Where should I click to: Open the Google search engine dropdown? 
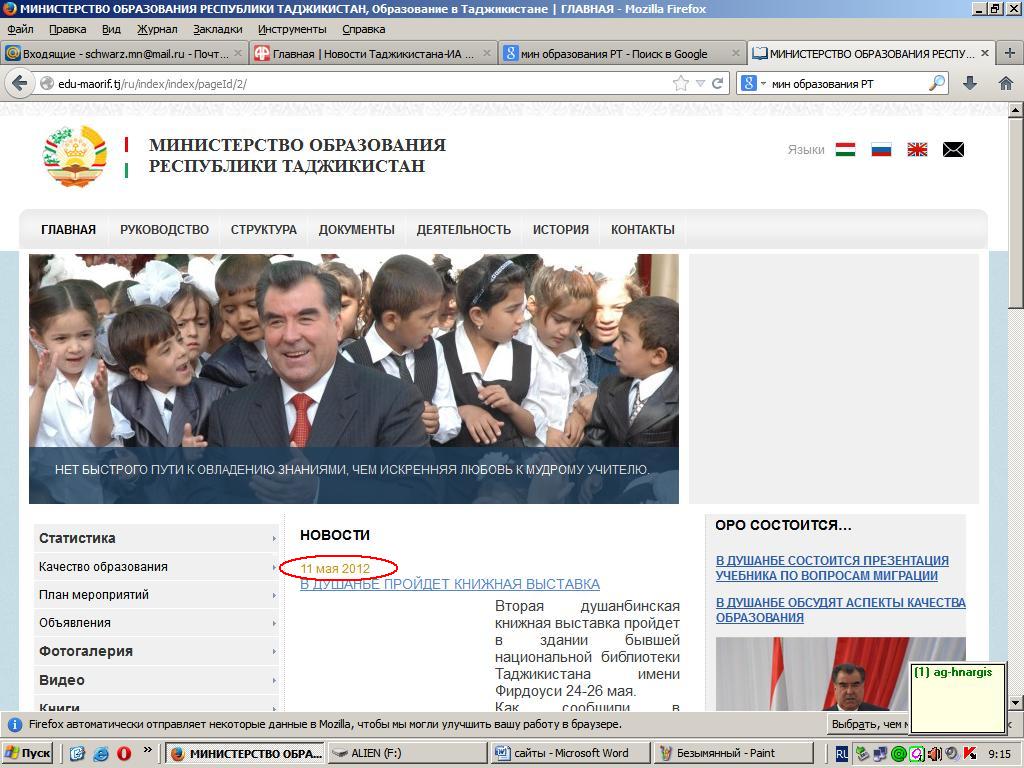(x=753, y=84)
